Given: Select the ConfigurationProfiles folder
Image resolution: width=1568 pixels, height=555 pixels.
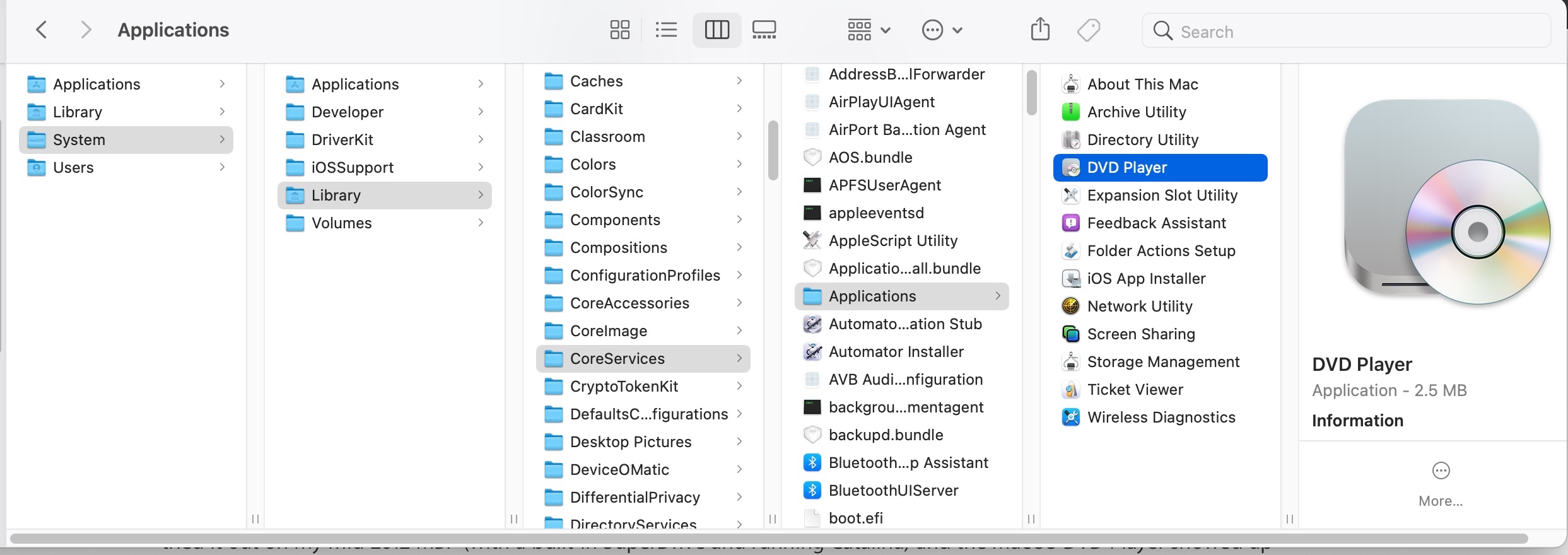Looking at the screenshot, I should pyautogui.click(x=643, y=276).
